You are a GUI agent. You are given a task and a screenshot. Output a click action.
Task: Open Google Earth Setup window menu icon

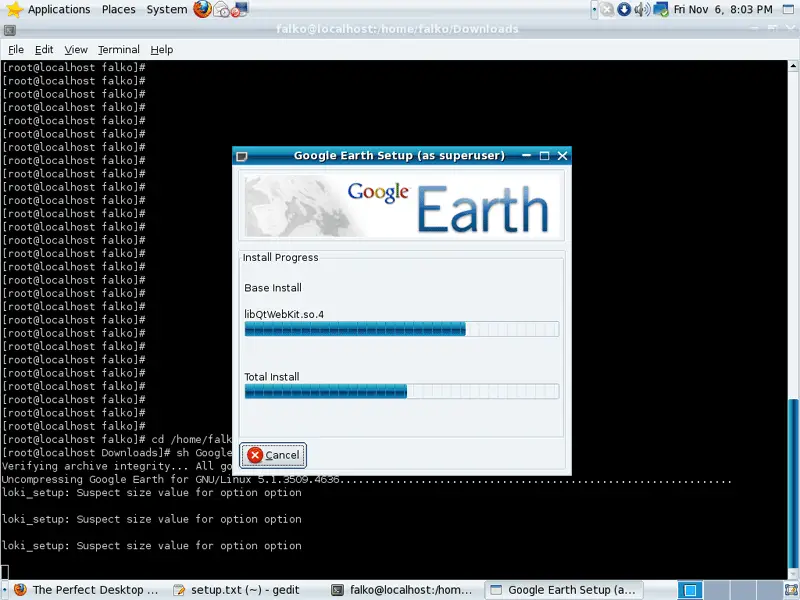(242, 156)
